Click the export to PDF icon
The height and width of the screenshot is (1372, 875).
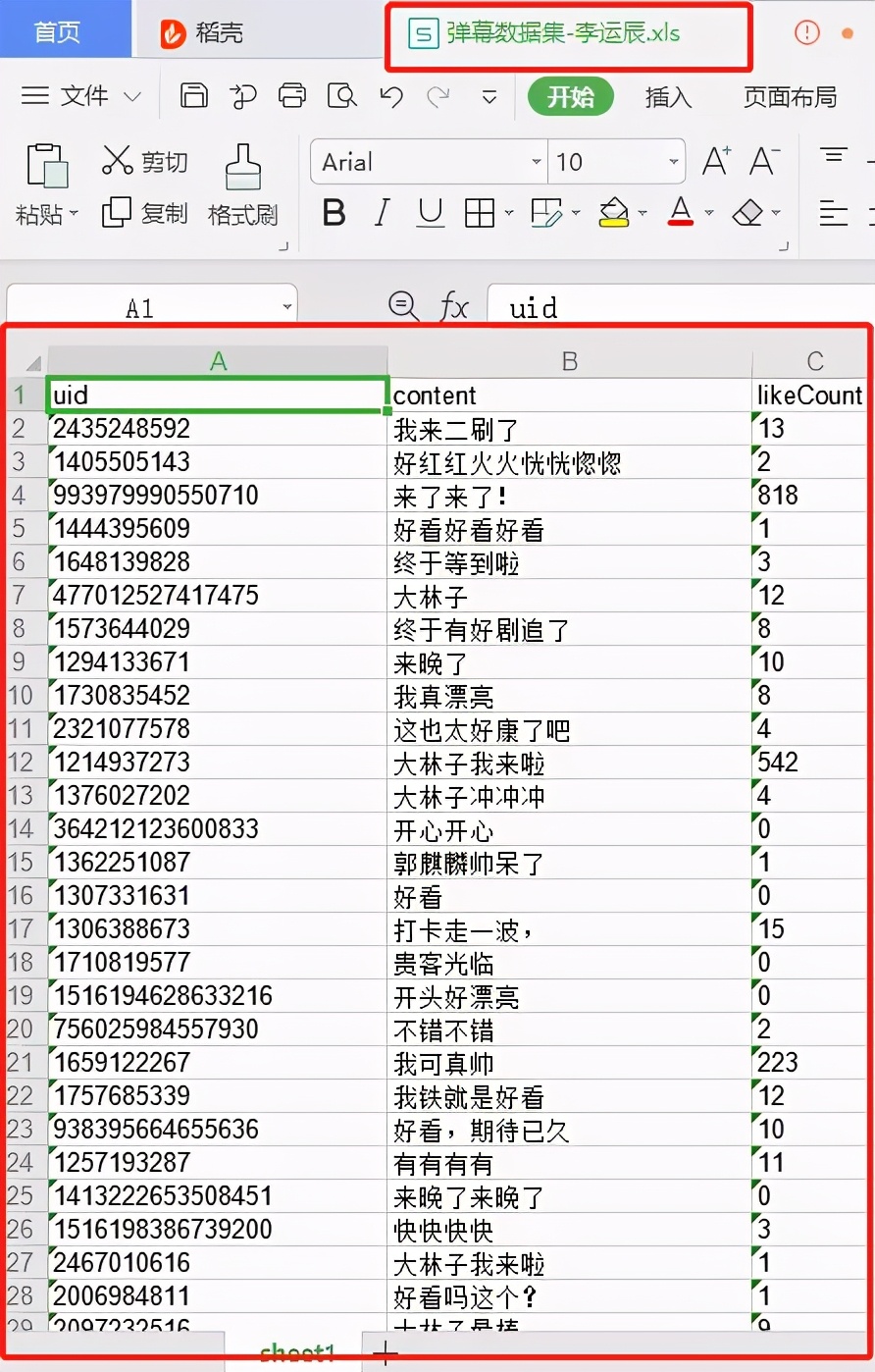click(242, 95)
